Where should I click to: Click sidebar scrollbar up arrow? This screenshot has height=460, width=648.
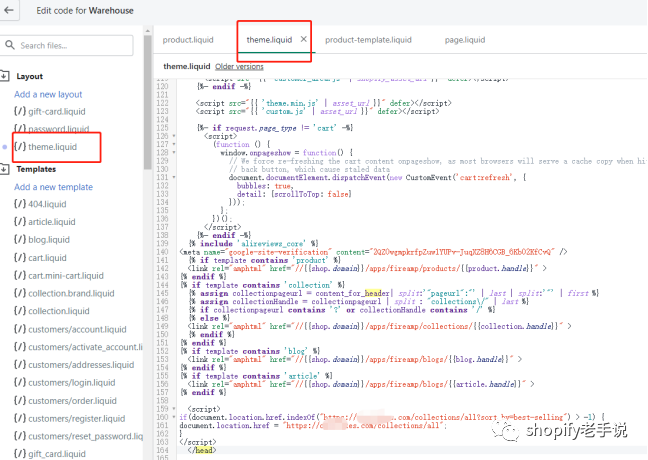click(x=148, y=31)
